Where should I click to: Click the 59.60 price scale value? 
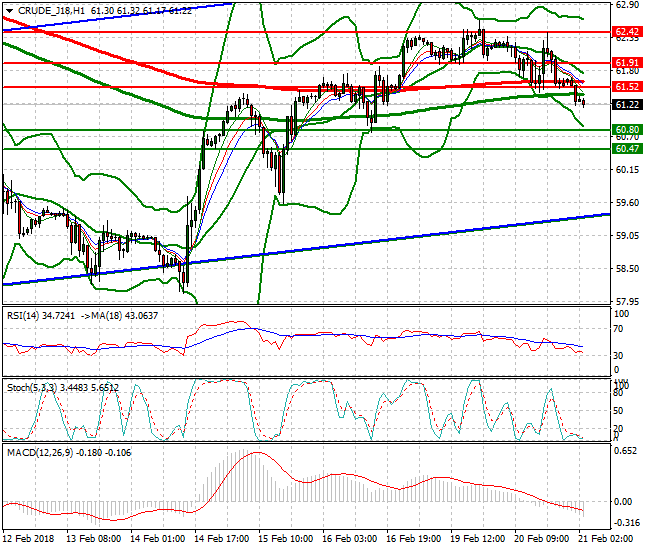point(627,203)
